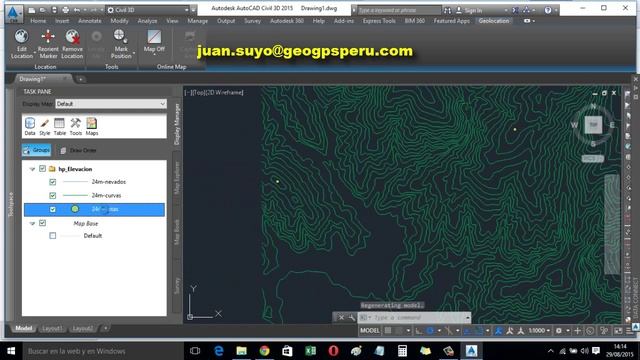Click the Groups button in Task Pane

click(36, 150)
